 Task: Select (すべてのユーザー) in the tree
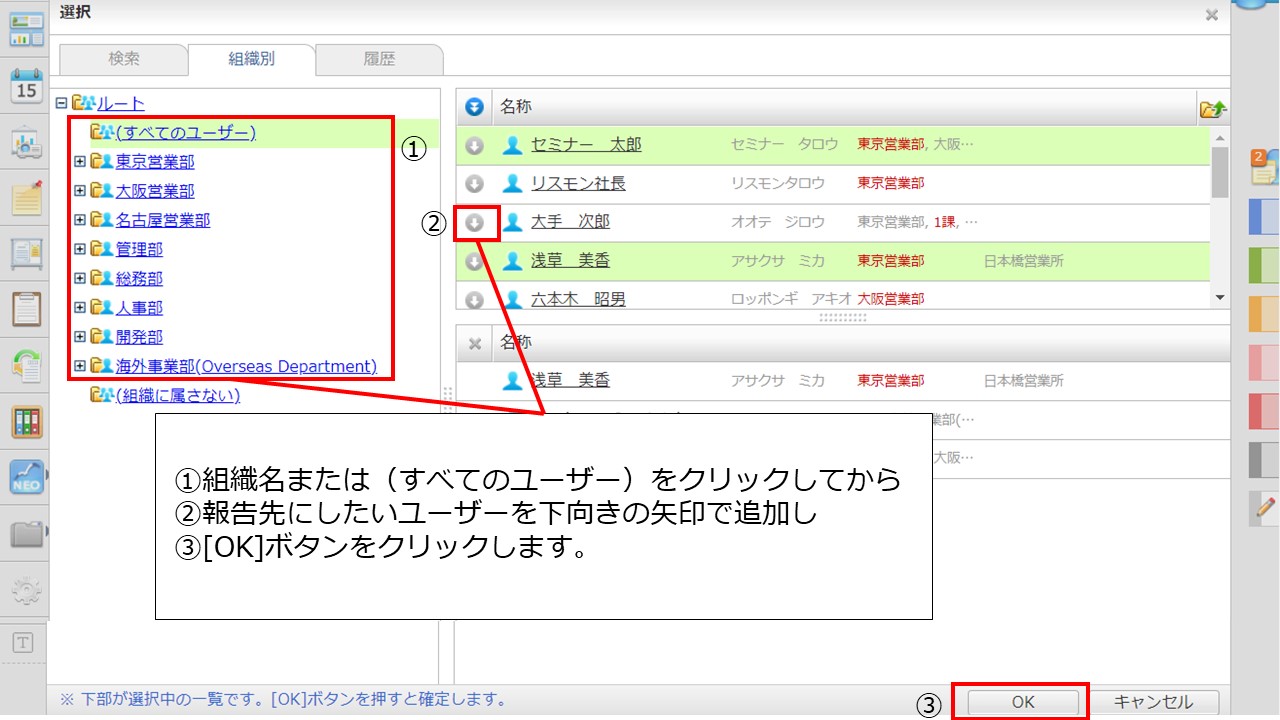185,132
